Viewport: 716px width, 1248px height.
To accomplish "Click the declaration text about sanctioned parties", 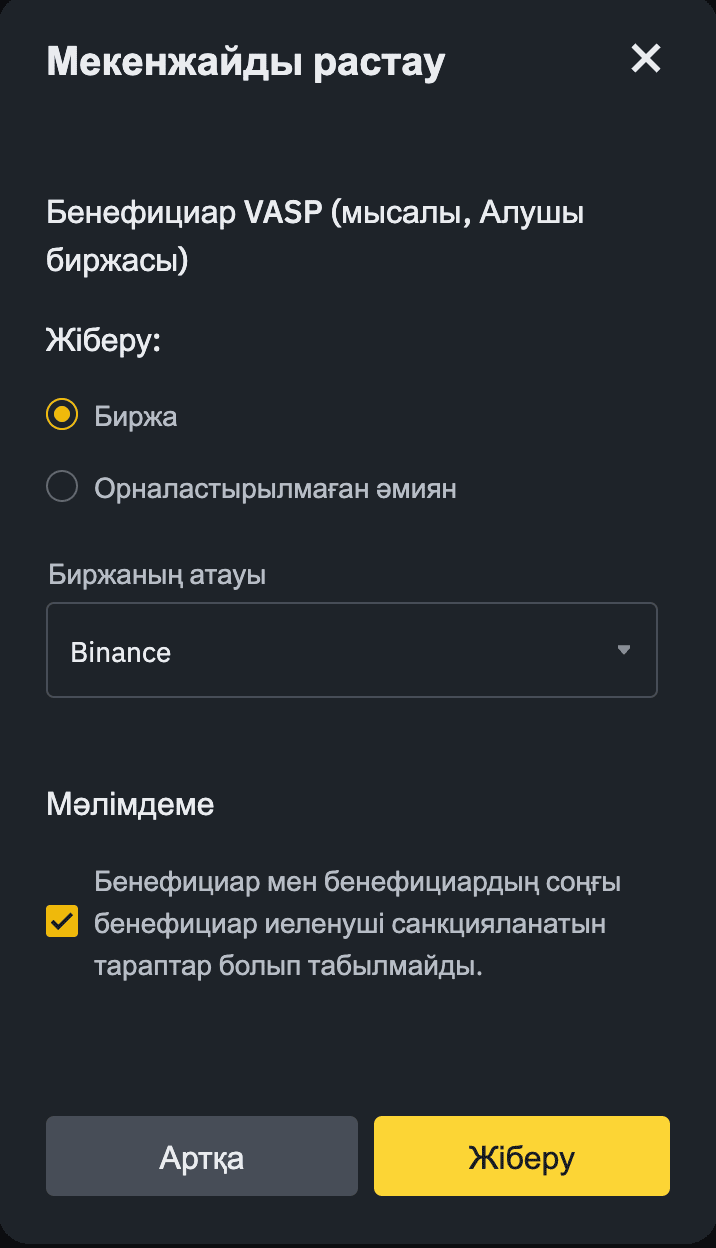I will [356, 922].
